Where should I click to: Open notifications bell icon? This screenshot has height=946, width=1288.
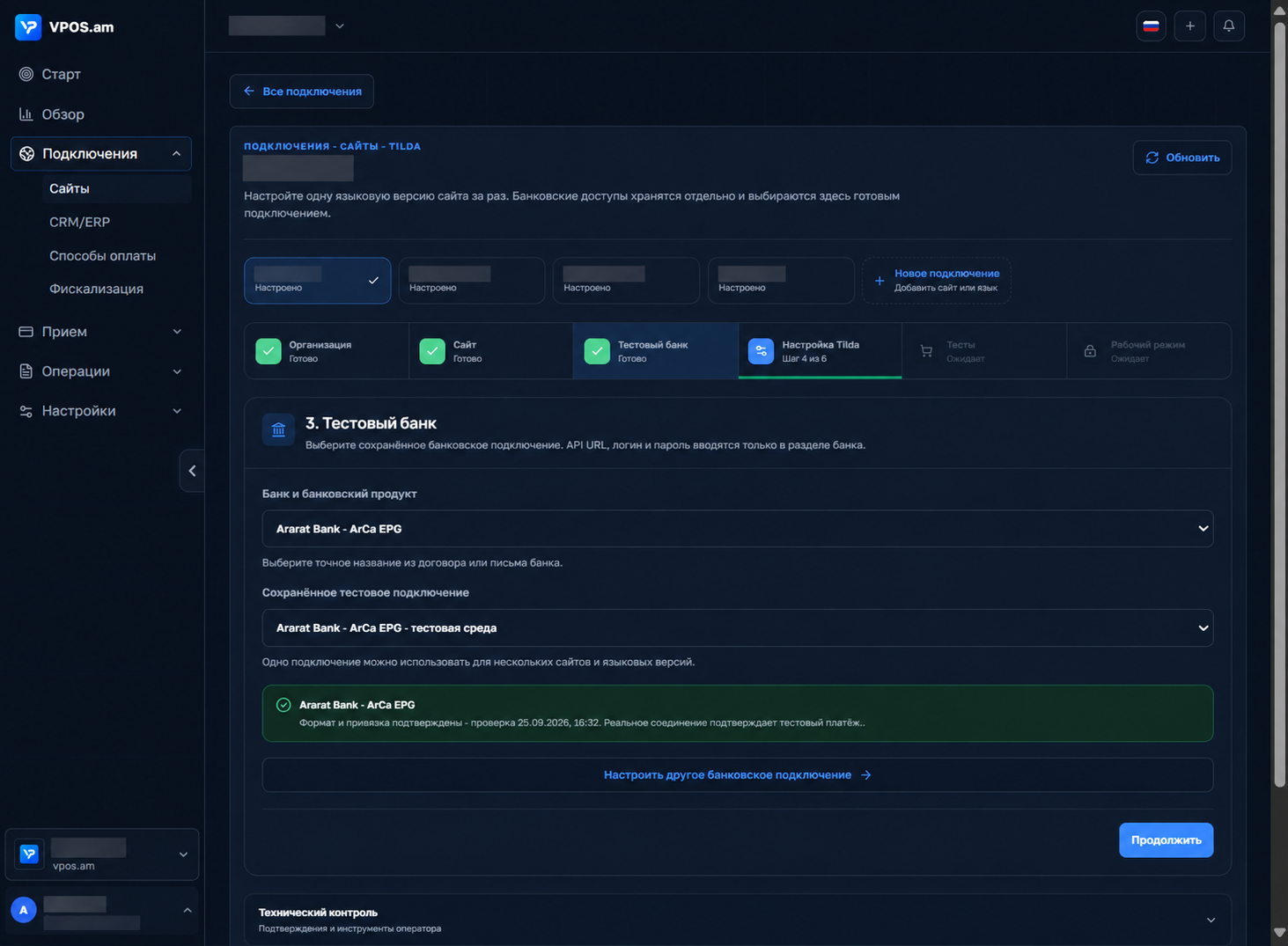click(1229, 26)
